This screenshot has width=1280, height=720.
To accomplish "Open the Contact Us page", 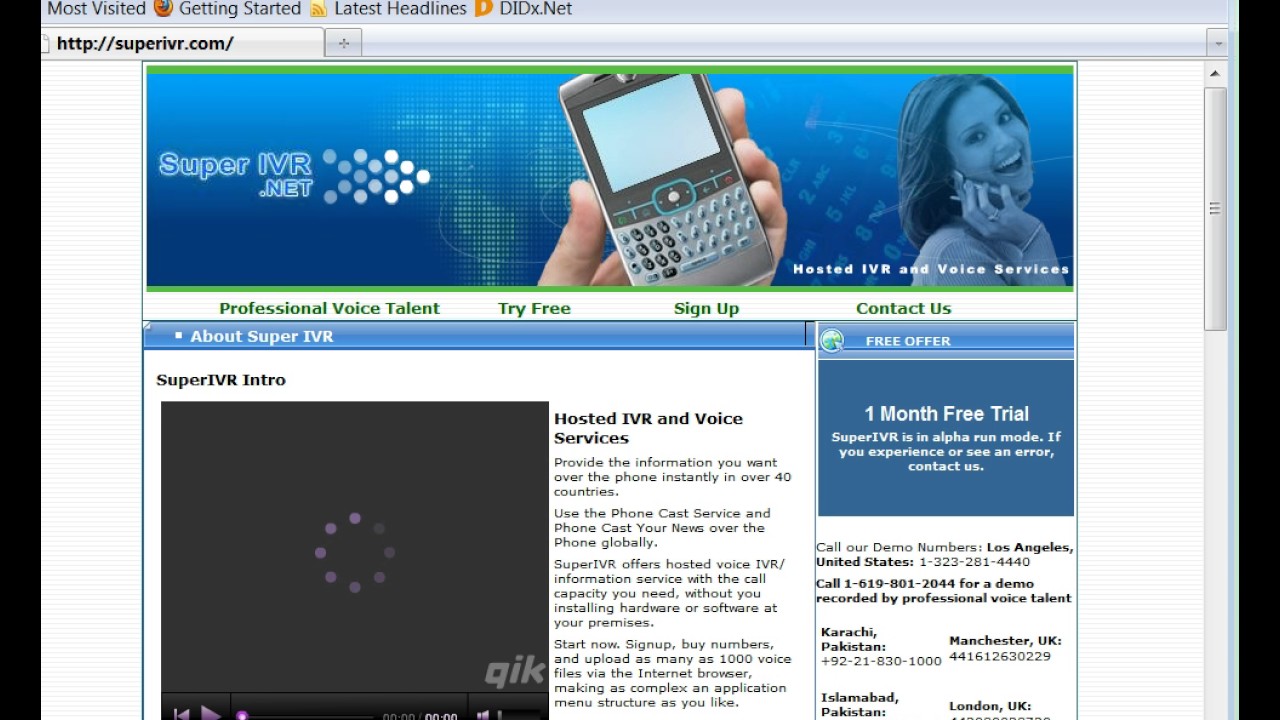I will [x=903, y=308].
